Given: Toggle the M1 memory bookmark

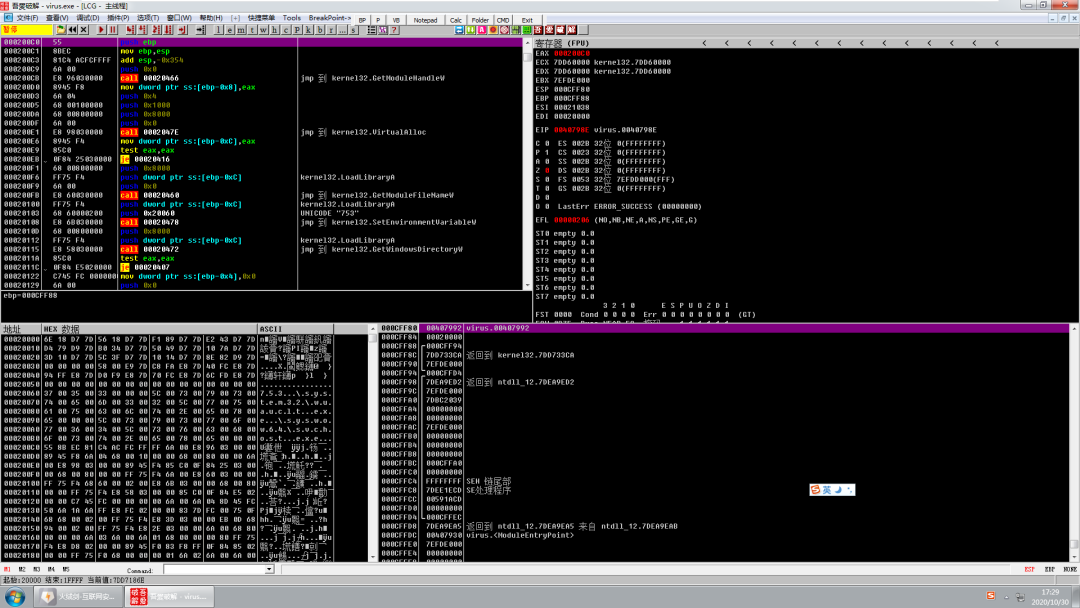Looking at the screenshot, I should [x=7, y=569].
